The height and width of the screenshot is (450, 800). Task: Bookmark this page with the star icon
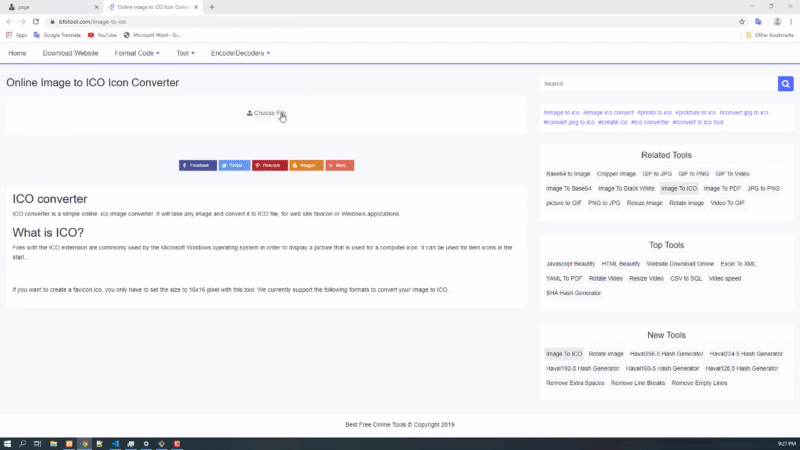click(742, 21)
